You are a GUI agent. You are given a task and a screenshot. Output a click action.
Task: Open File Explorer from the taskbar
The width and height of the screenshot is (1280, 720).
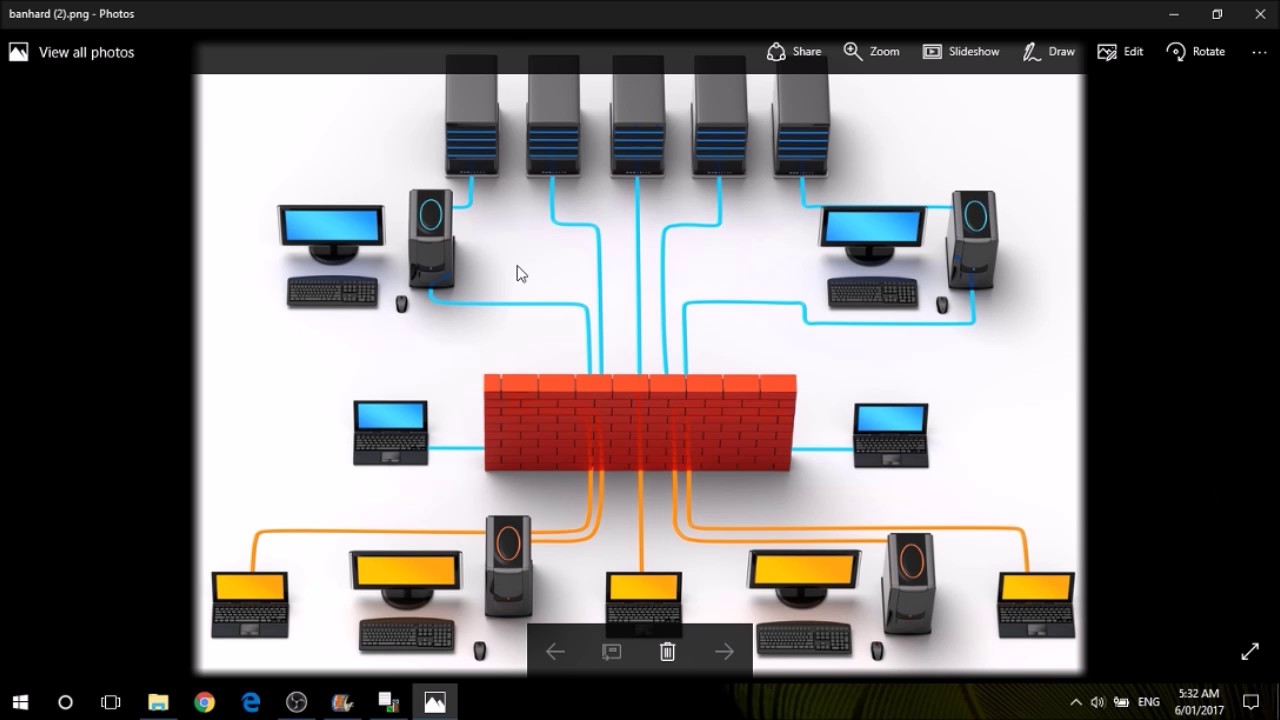click(x=158, y=702)
